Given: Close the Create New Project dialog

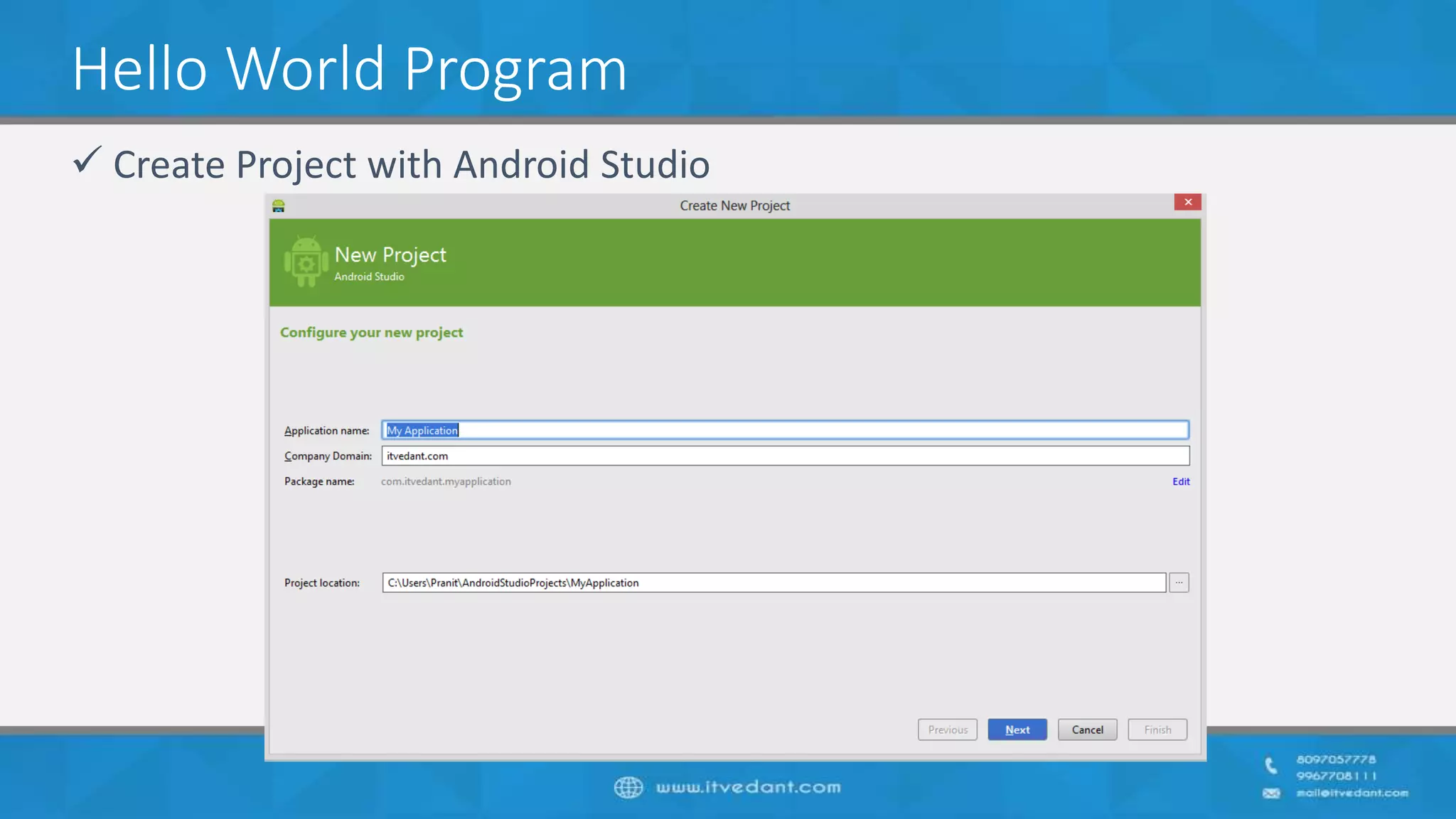Looking at the screenshot, I should pyautogui.click(x=1187, y=202).
